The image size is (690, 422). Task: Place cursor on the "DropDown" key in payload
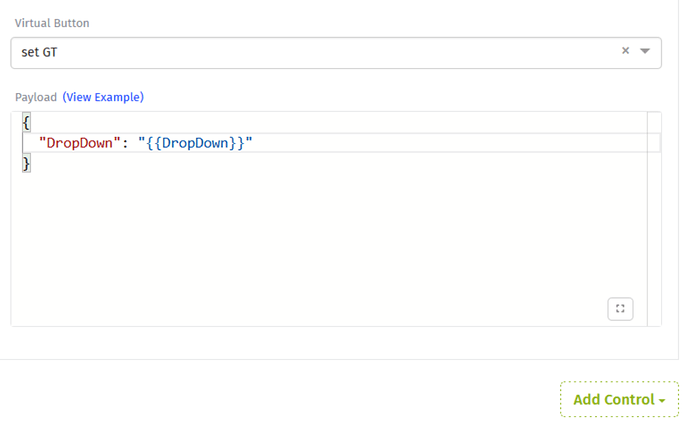pyautogui.click(x=80, y=143)
